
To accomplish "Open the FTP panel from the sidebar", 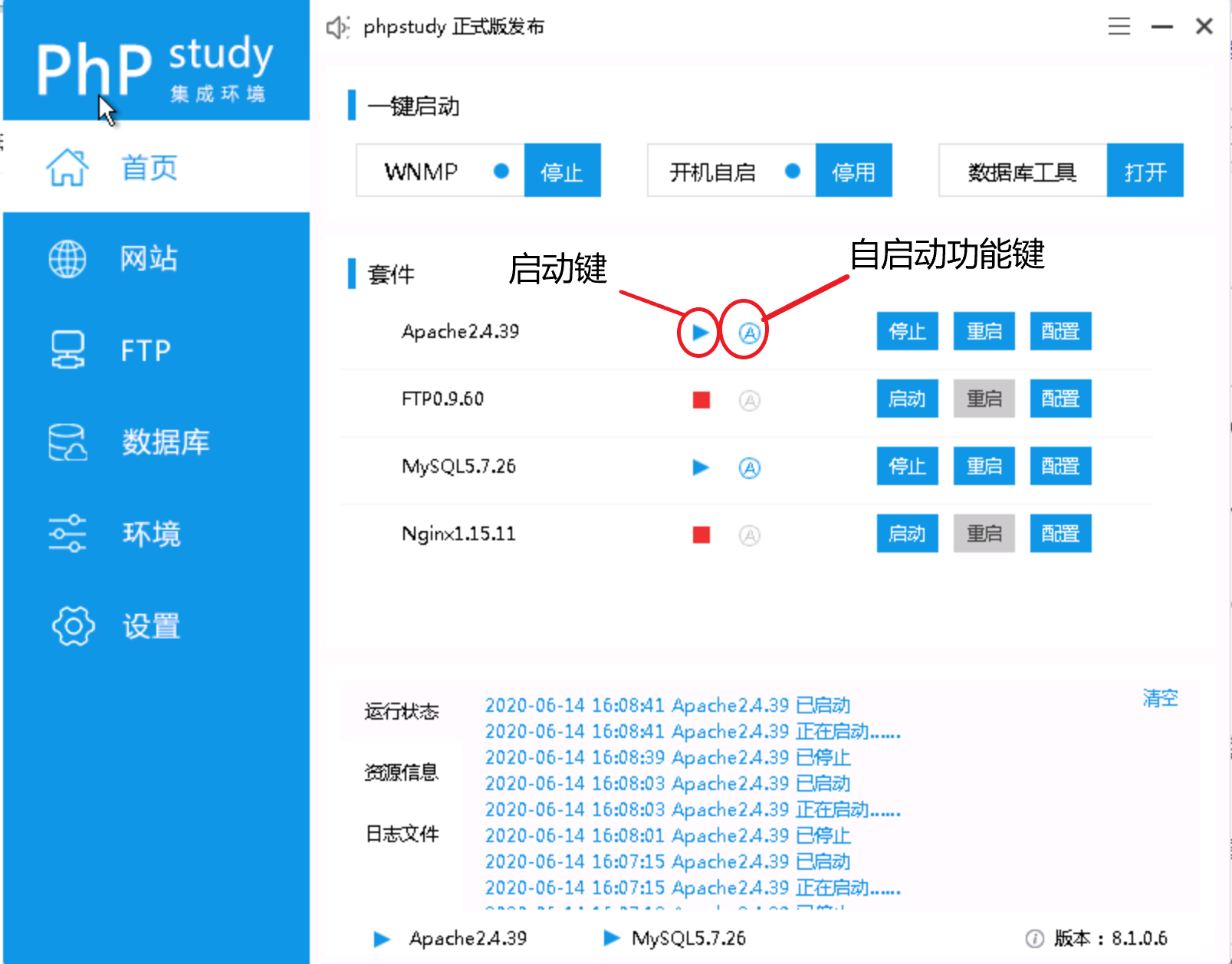I will 67,351.
